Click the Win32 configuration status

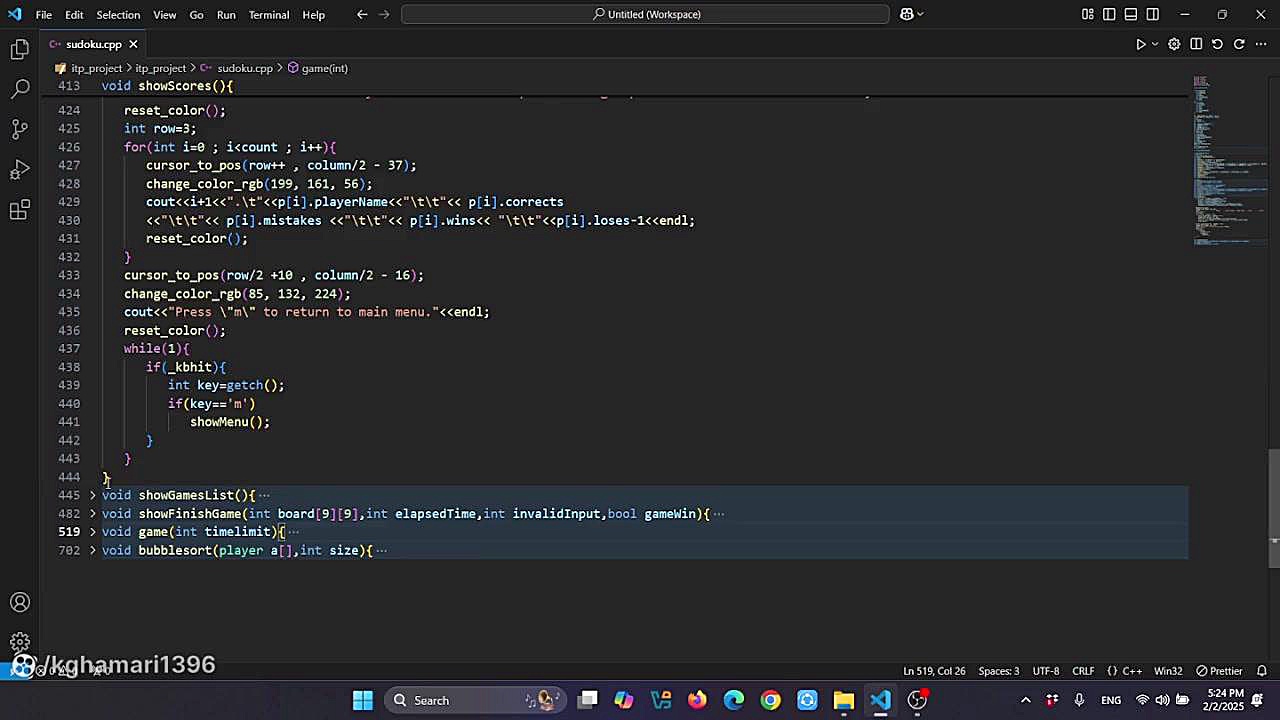1168,671
